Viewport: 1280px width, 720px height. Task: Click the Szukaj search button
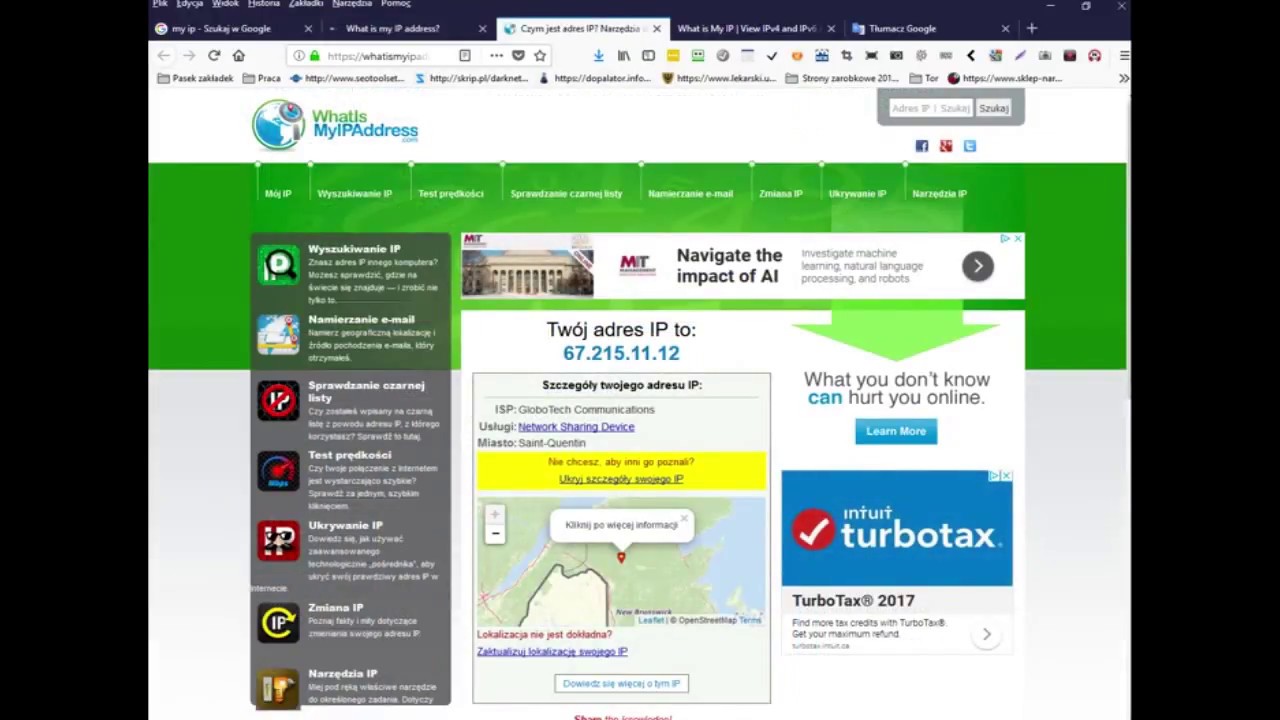click(994, 108)
